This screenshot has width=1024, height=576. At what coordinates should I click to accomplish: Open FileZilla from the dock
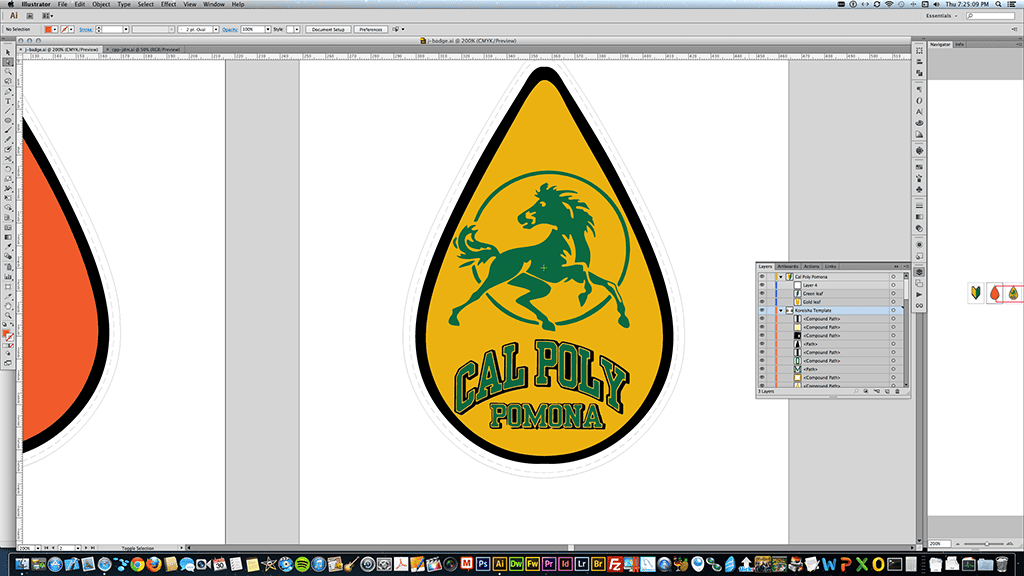(615, 564)
